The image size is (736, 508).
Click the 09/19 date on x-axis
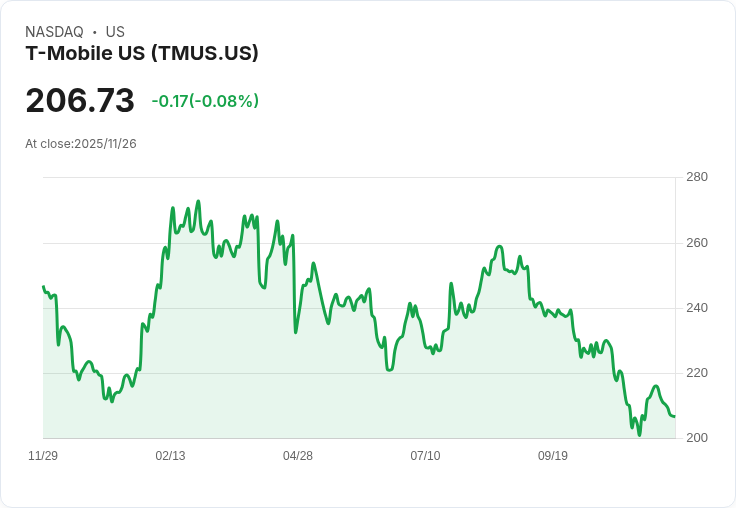pyautogui.click(x=553, y=456)
